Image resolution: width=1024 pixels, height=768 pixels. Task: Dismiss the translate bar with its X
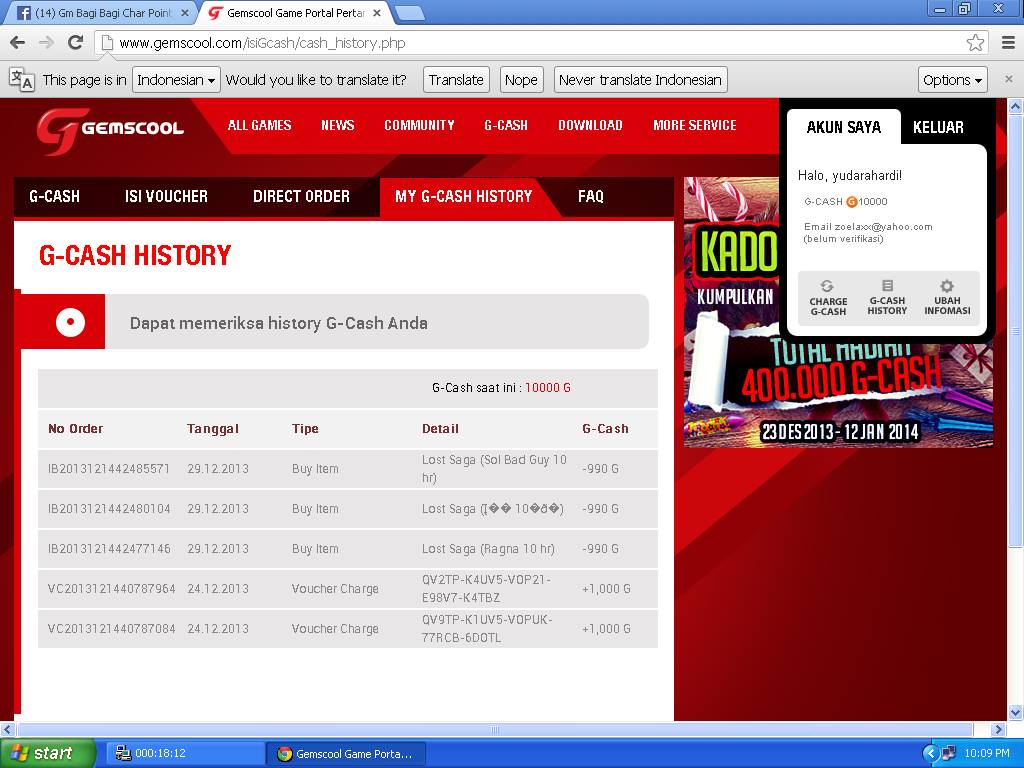coord(1008,79)
